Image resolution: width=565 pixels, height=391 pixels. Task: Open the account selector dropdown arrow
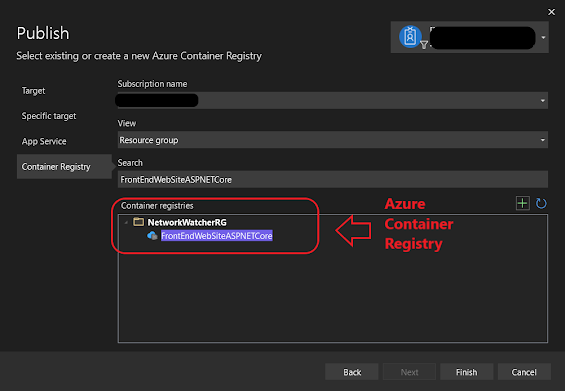[543, 37]
